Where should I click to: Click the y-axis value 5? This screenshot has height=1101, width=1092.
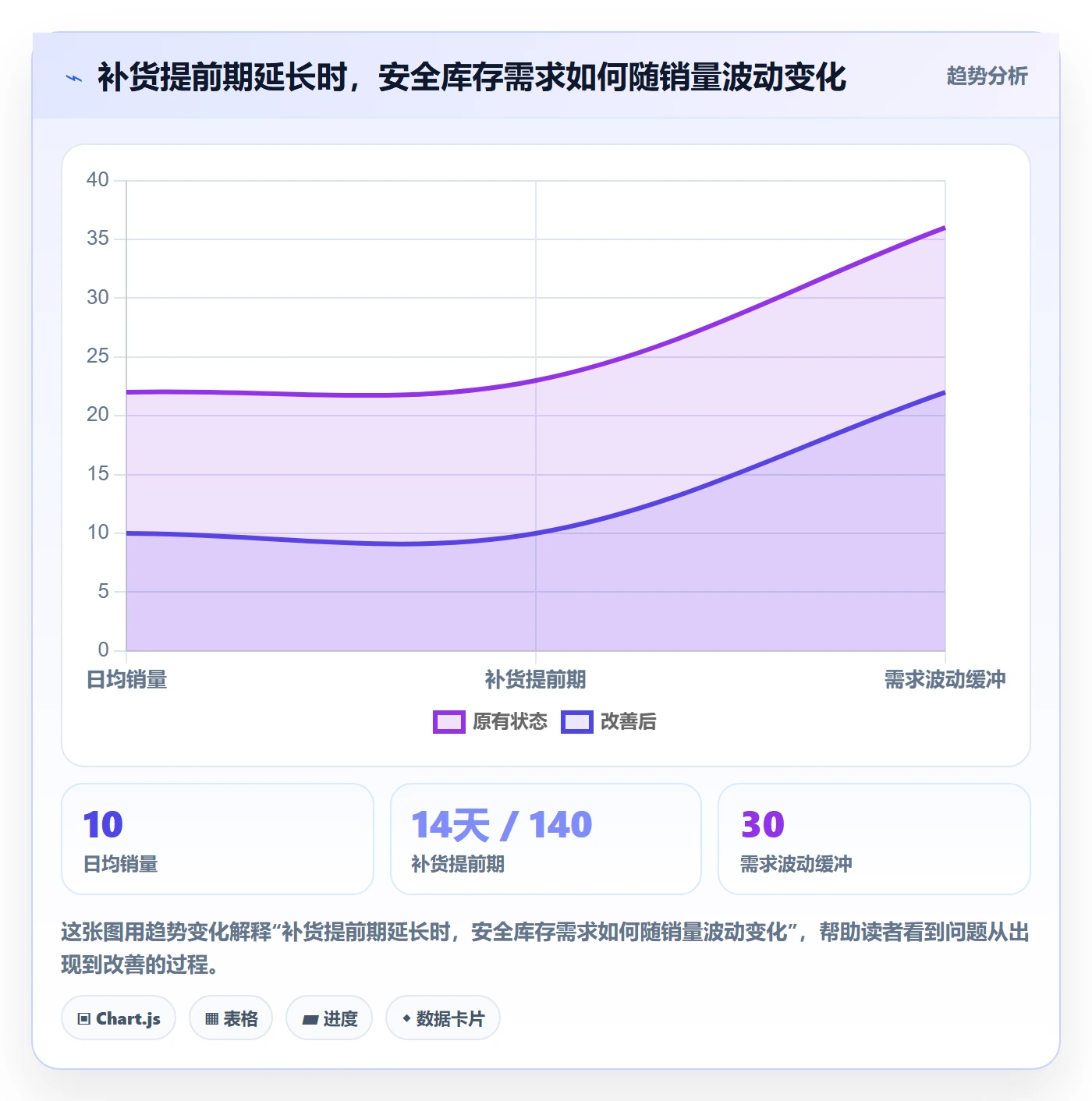[103, 592]
